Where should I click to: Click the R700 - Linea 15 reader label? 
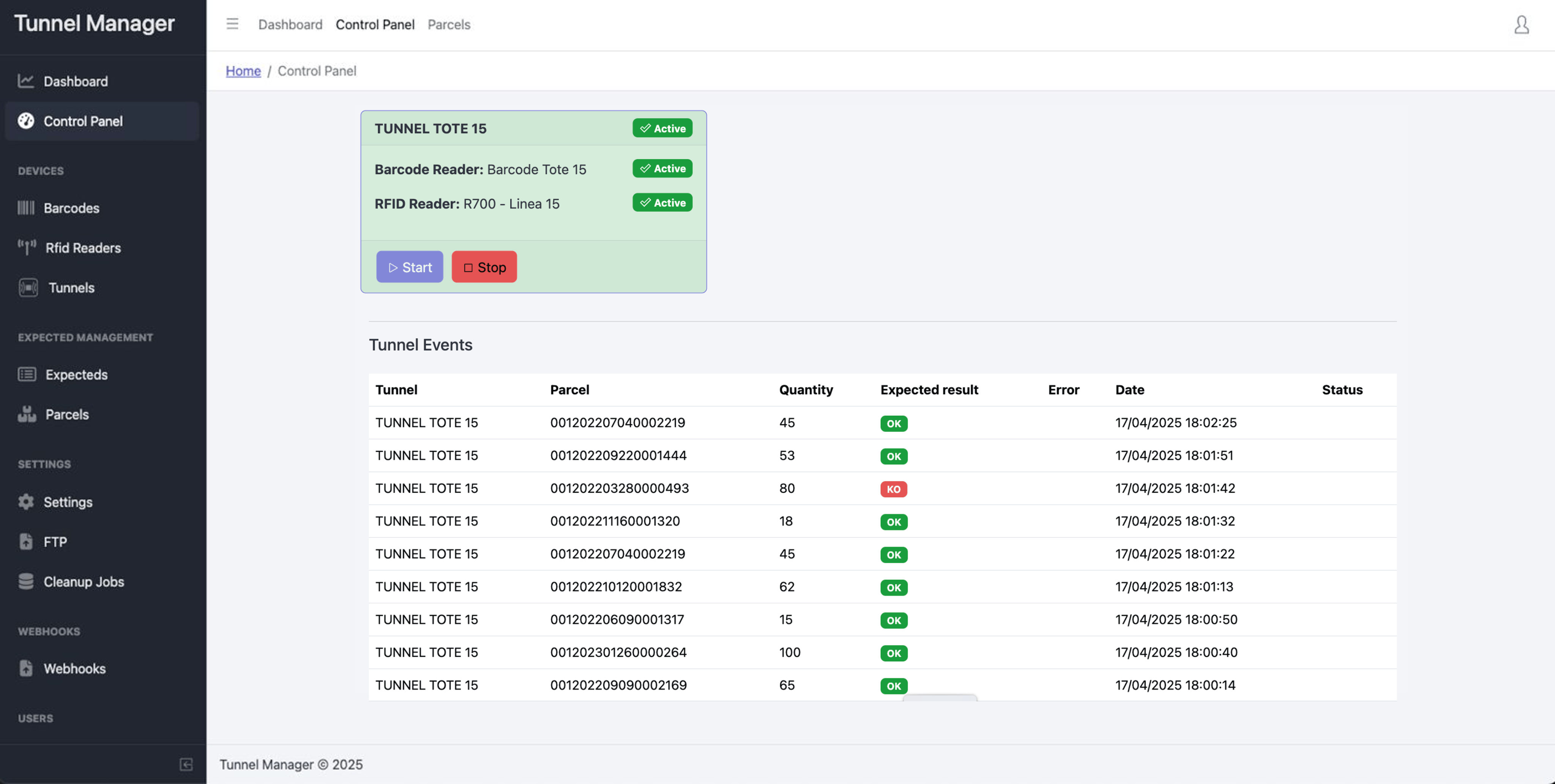[511, 203]
